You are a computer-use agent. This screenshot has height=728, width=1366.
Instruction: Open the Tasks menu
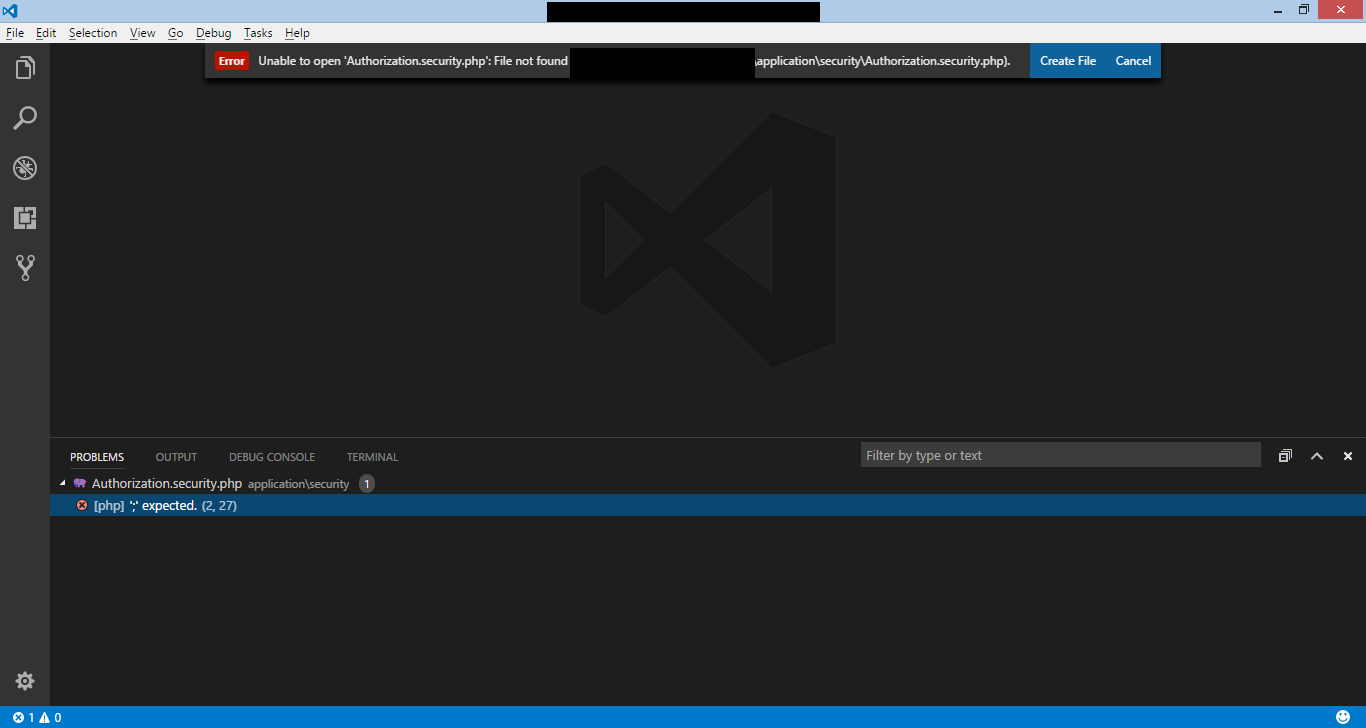click(258, 33)
